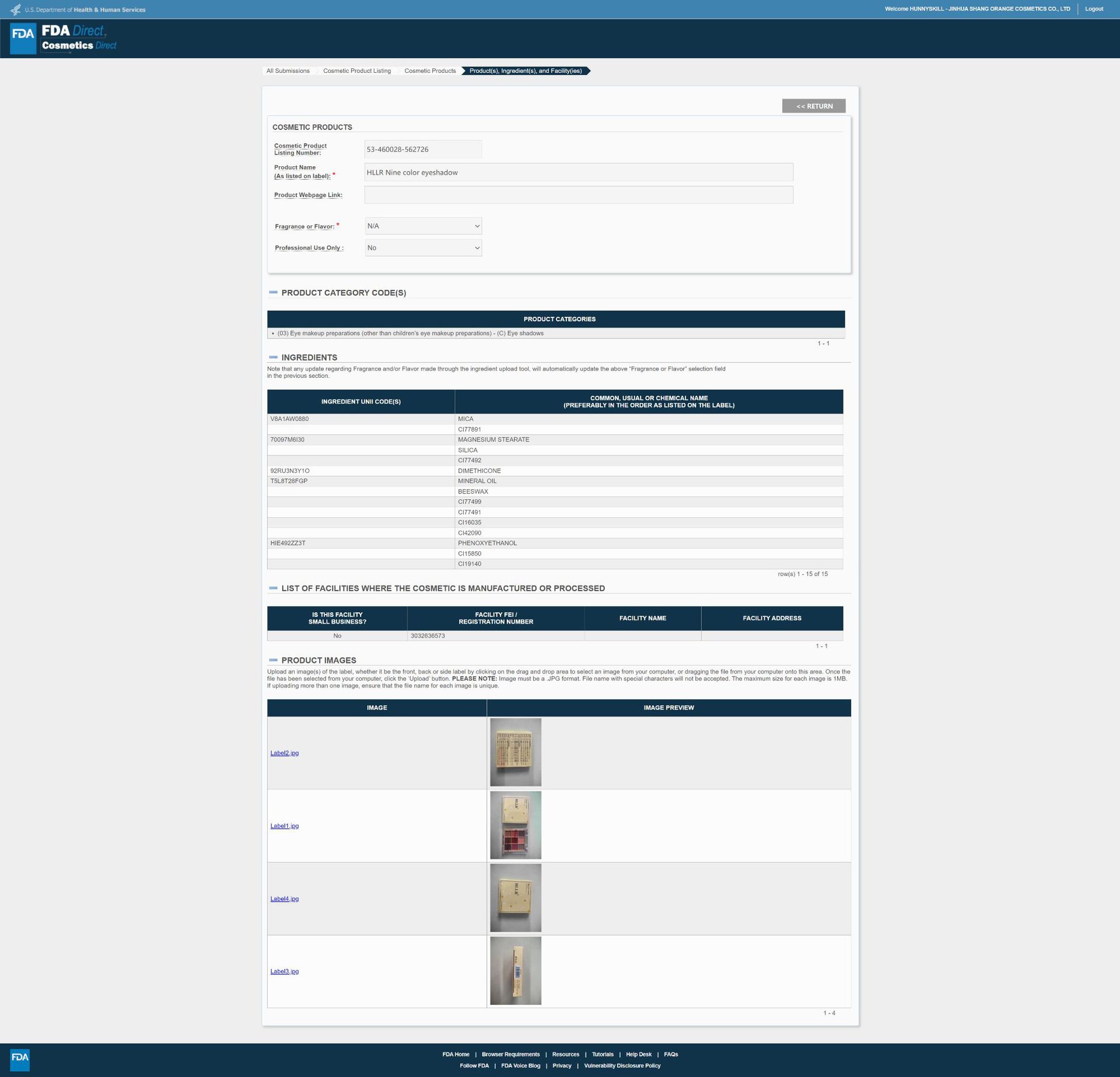The width and height of the screenshot is (1120, 1077).
Task: Collapse the Ingredients section
Action: pos(273,357)
